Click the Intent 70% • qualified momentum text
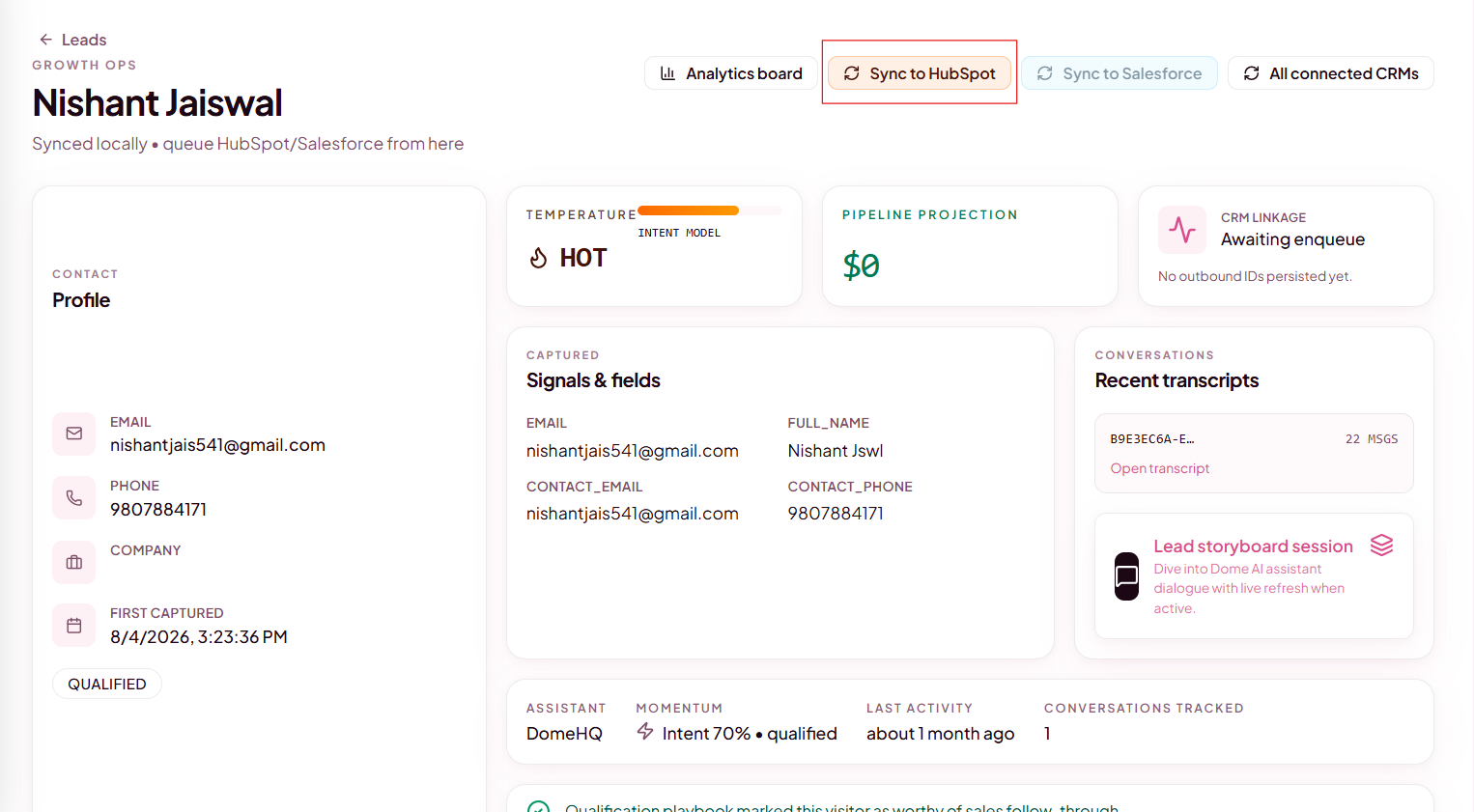The image size is (1474, 812). (750, 734)
